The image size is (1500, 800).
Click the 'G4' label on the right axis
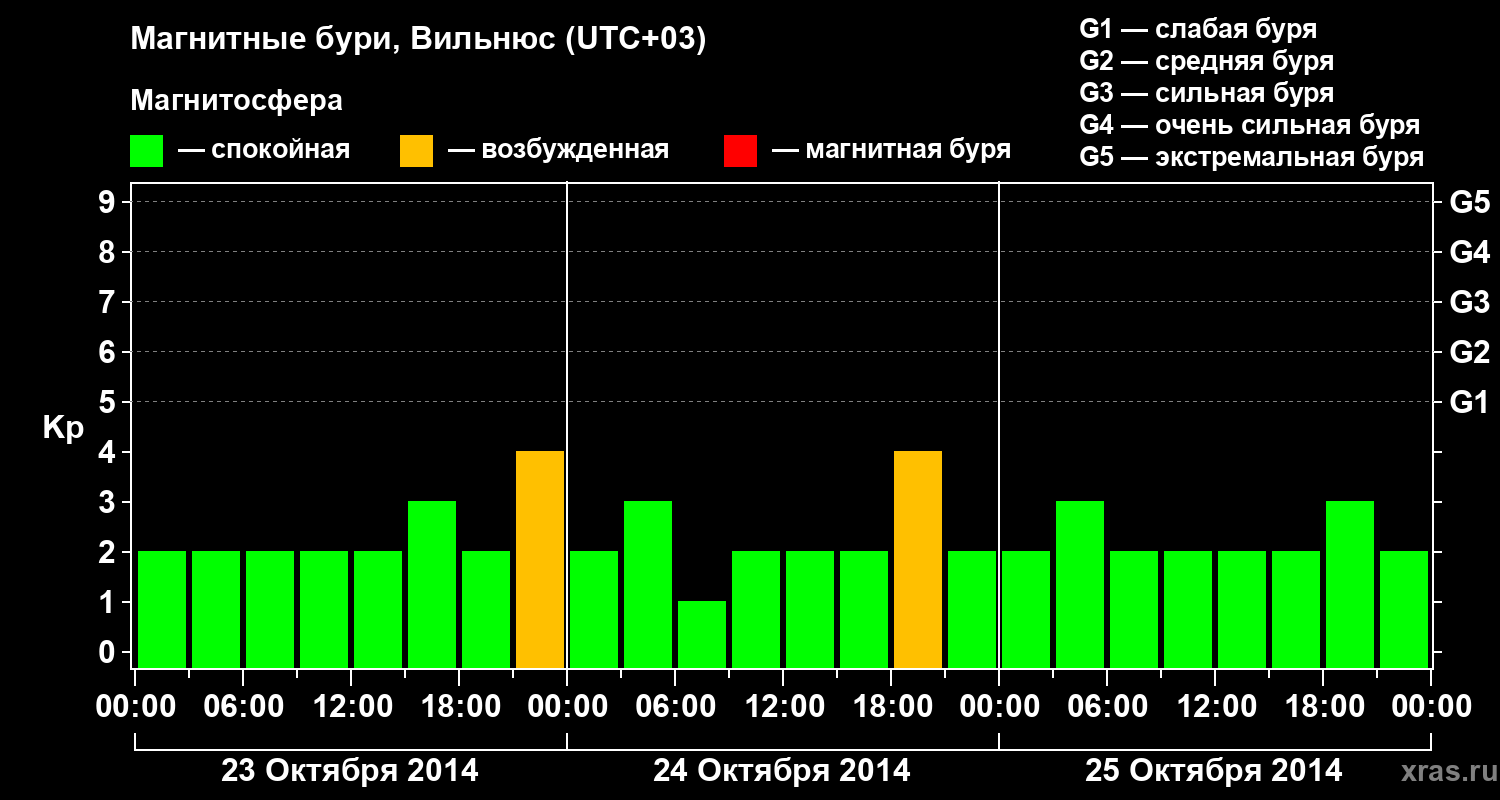pyautogui.click(x=1469, y=252)
